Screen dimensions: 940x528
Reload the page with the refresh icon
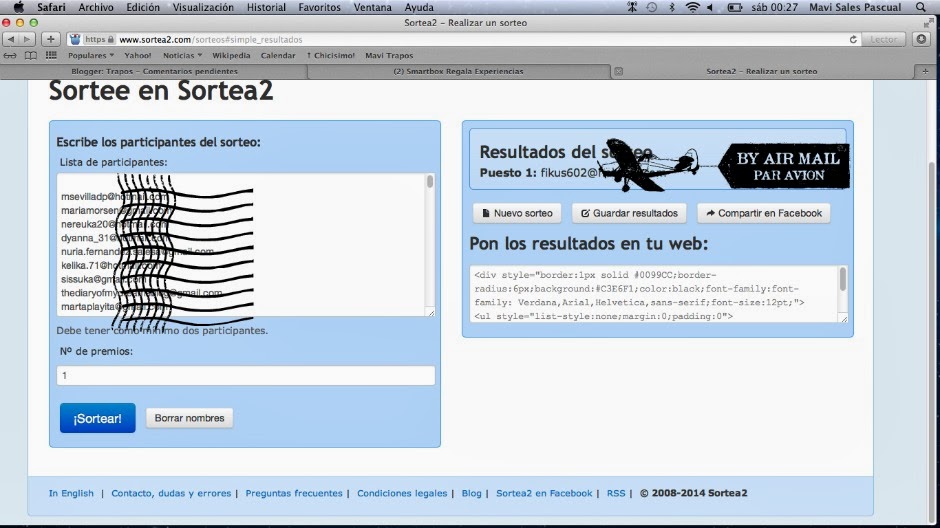[853, 39]
